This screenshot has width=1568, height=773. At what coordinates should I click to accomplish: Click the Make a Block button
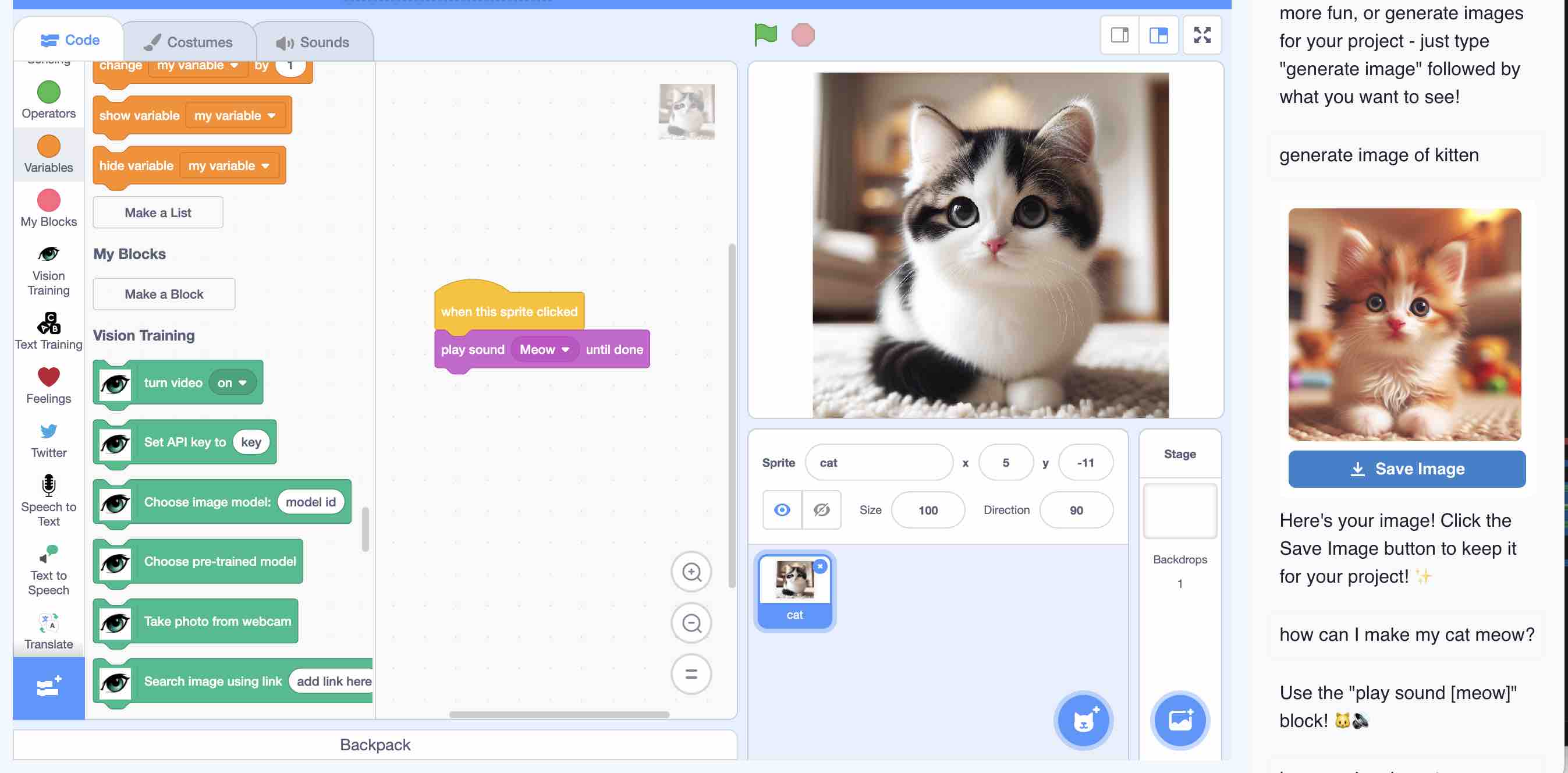click(163, 293)
